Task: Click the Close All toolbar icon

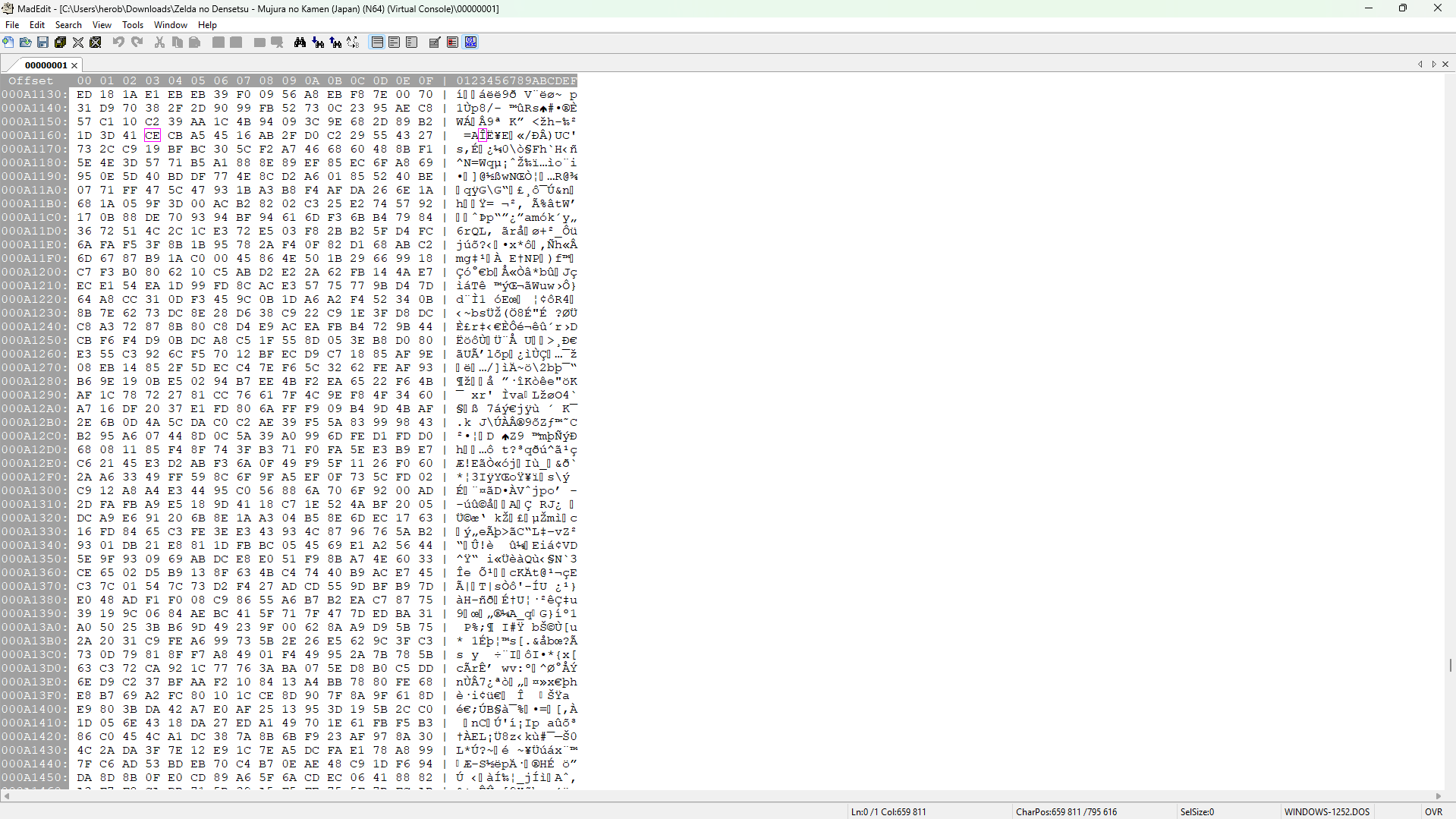Action: [96, 43]
